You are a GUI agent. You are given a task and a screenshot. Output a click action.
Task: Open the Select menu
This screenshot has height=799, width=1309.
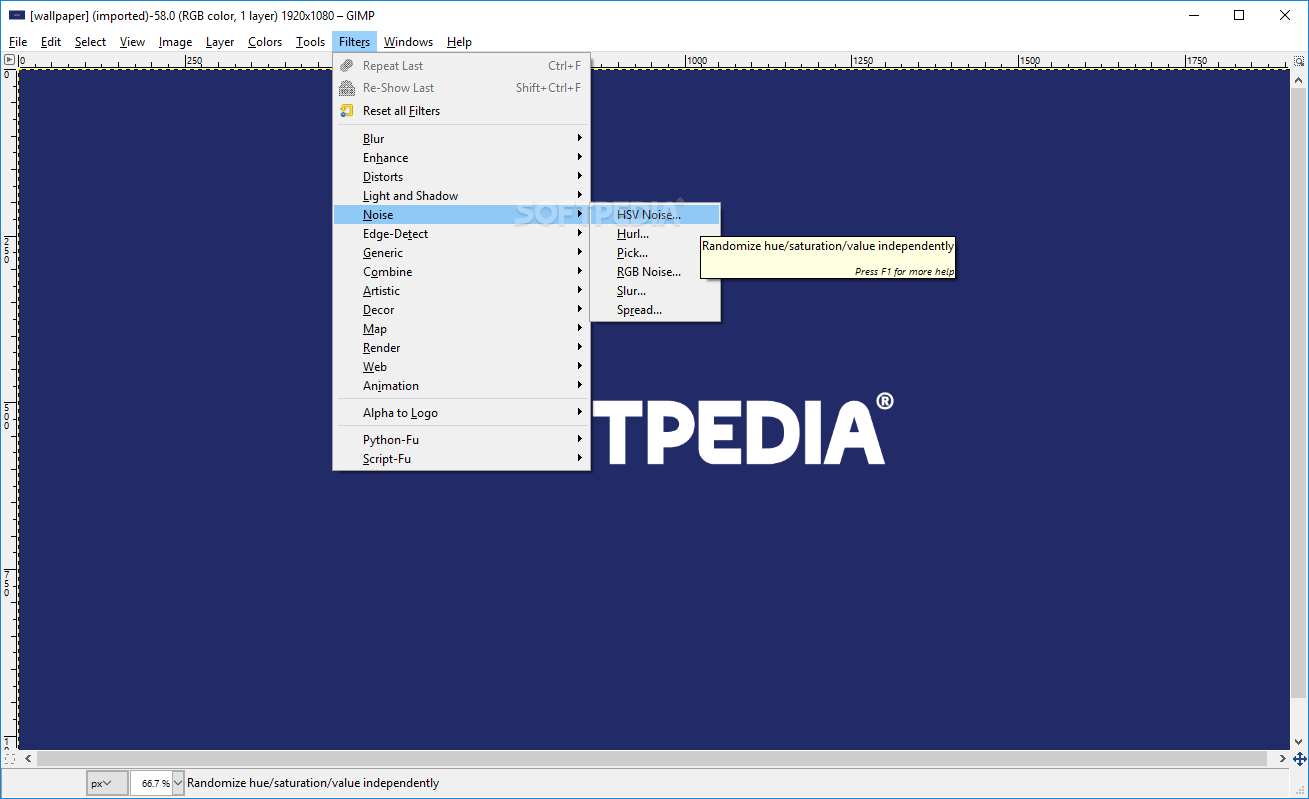click(x=90, y=42)
